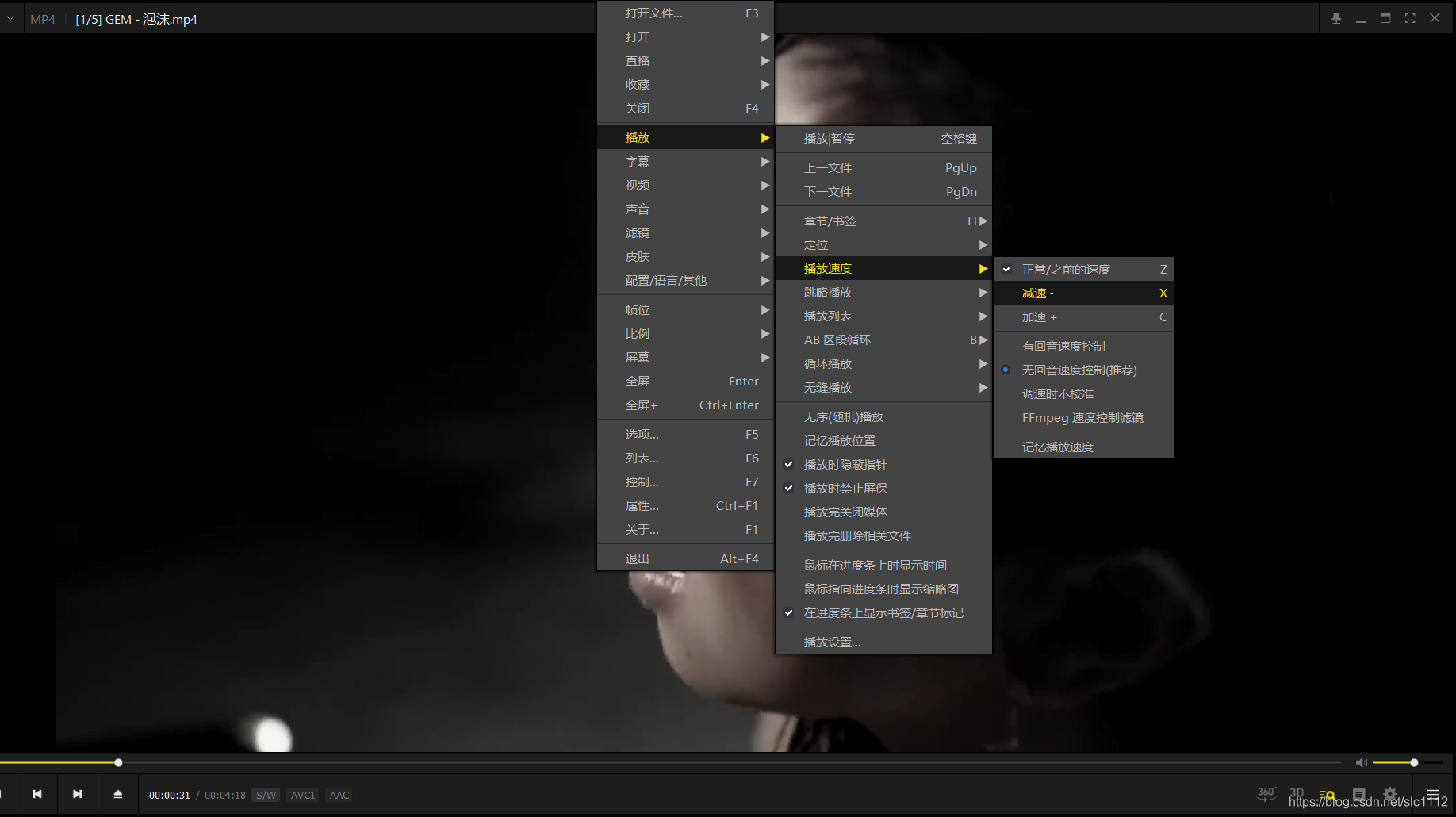
Task: Toggle 无序(随机)播放 option
Action: coord(883,417)
